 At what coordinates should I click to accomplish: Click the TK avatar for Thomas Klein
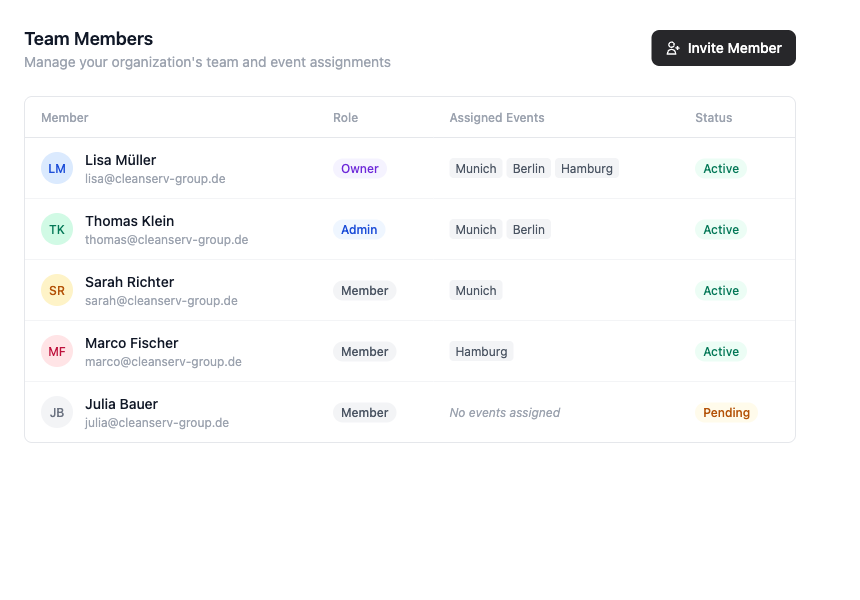pos(57,229)
